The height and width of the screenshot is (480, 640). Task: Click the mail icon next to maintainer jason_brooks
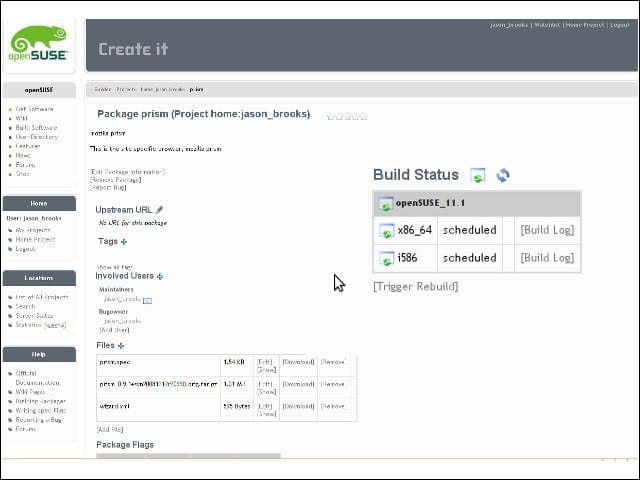(147, 301)
